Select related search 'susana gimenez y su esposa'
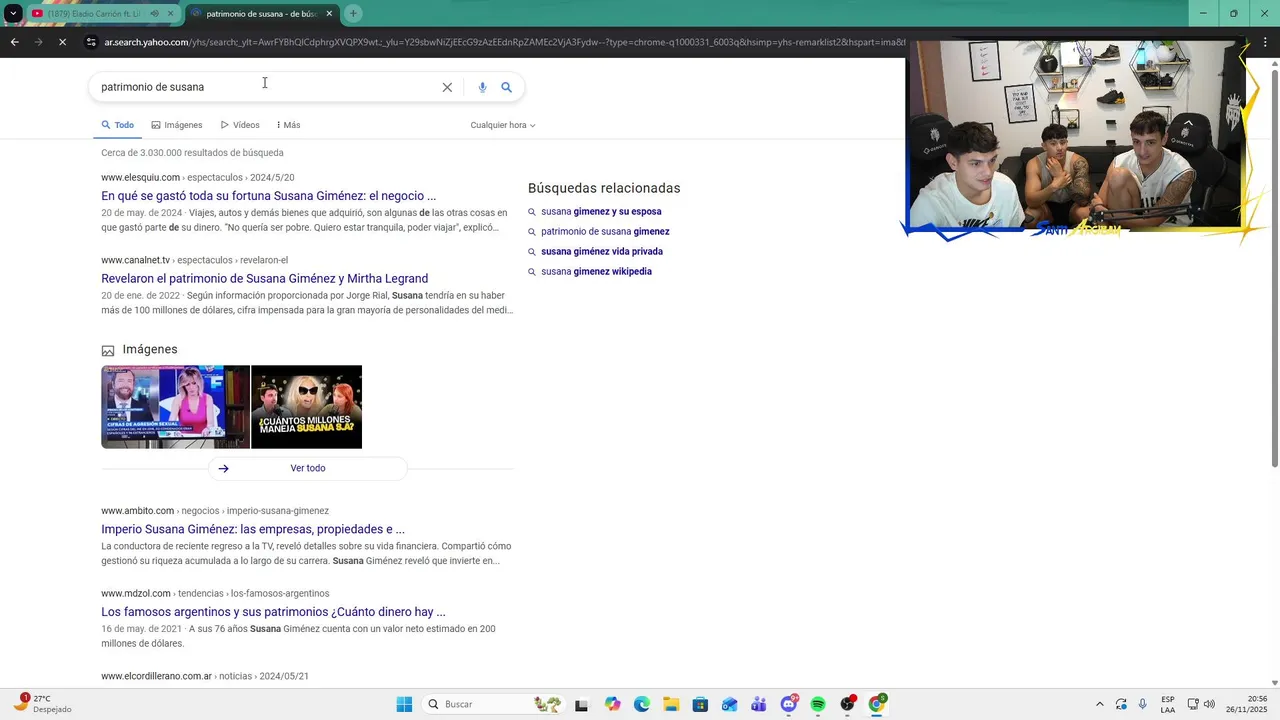Screen dimensions: 1280x720 (x=601, y=211)
